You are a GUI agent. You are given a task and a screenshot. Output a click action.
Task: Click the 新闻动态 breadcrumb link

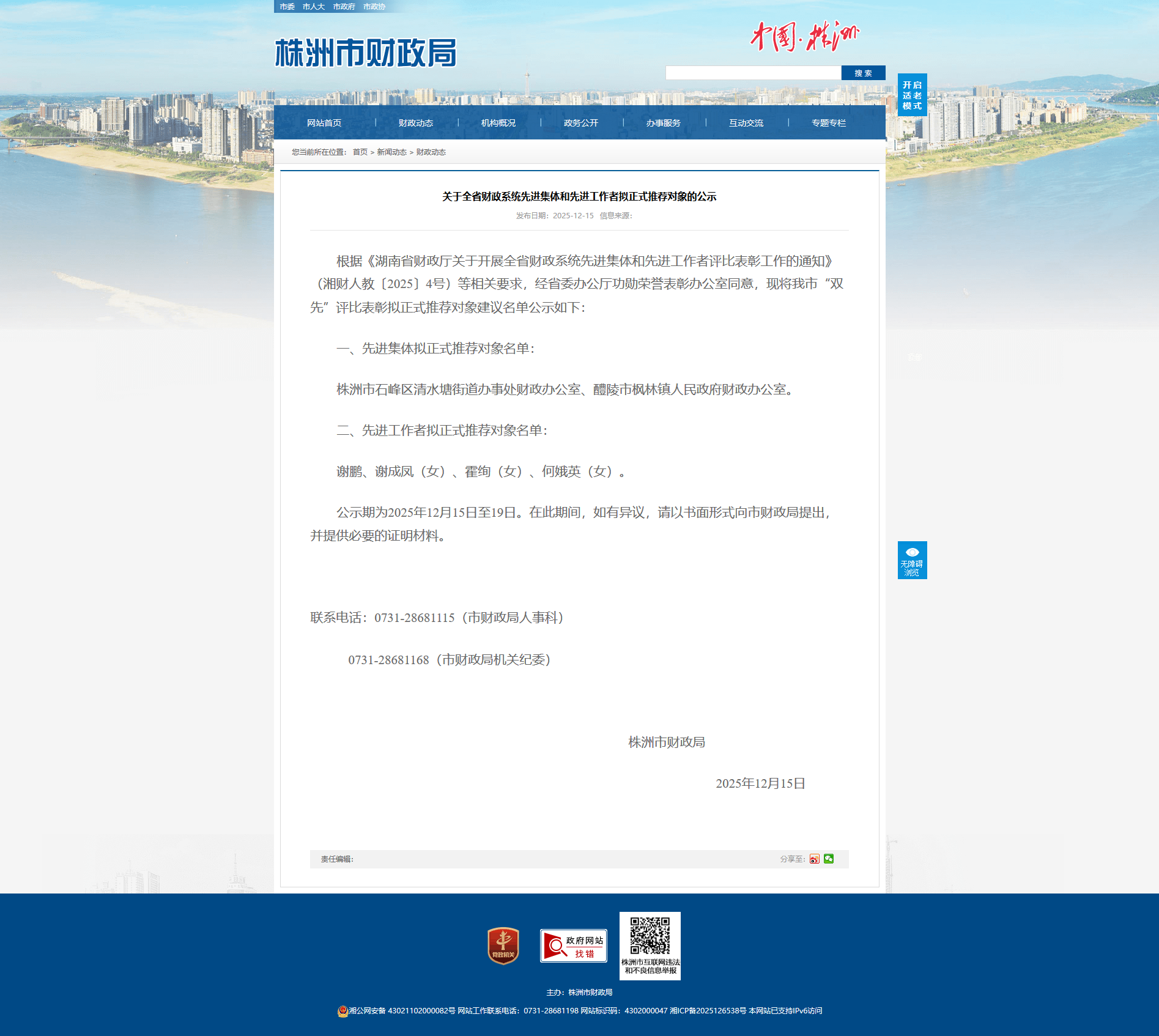point(391,152)
